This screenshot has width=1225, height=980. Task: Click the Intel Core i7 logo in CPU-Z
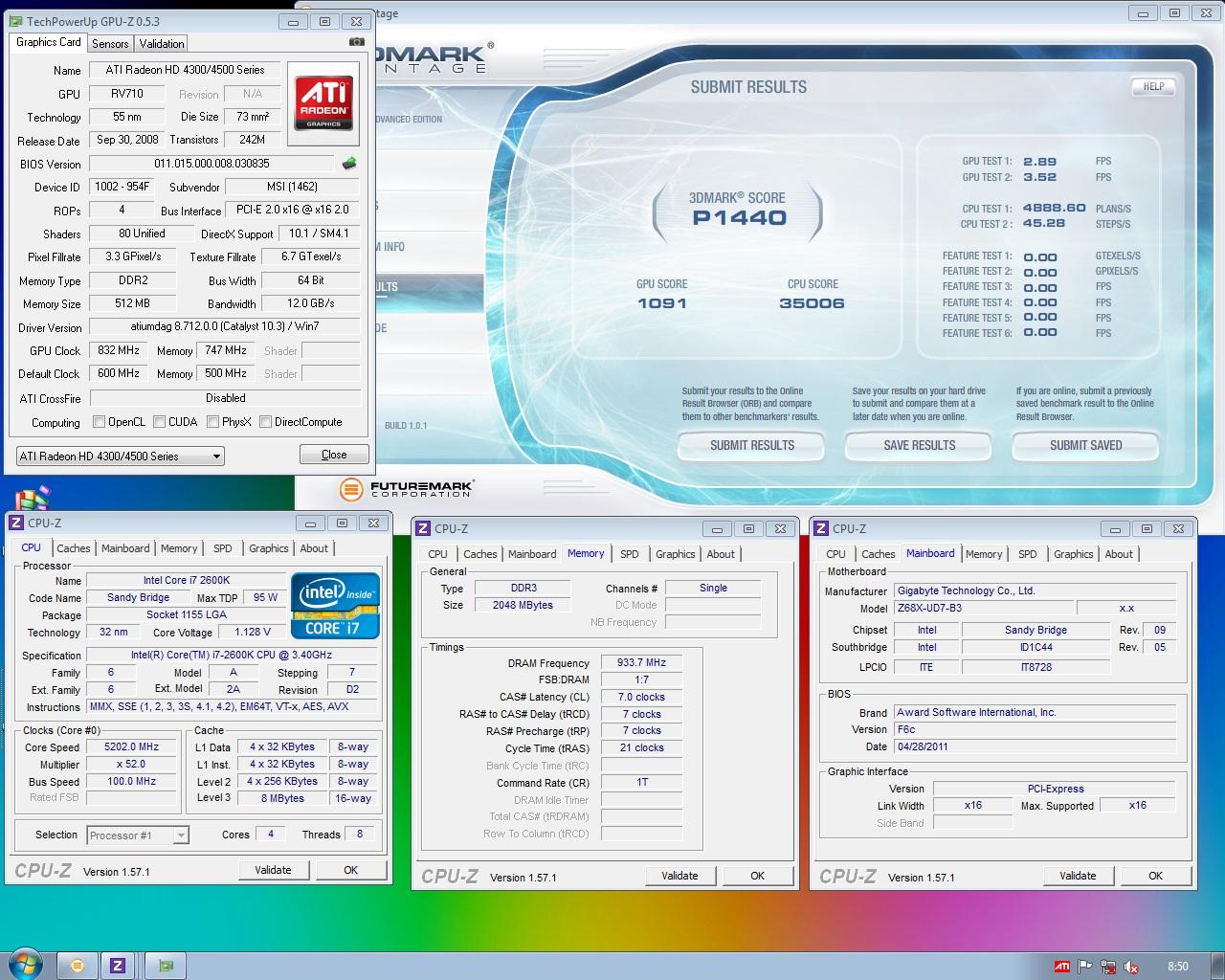(335, 606)
